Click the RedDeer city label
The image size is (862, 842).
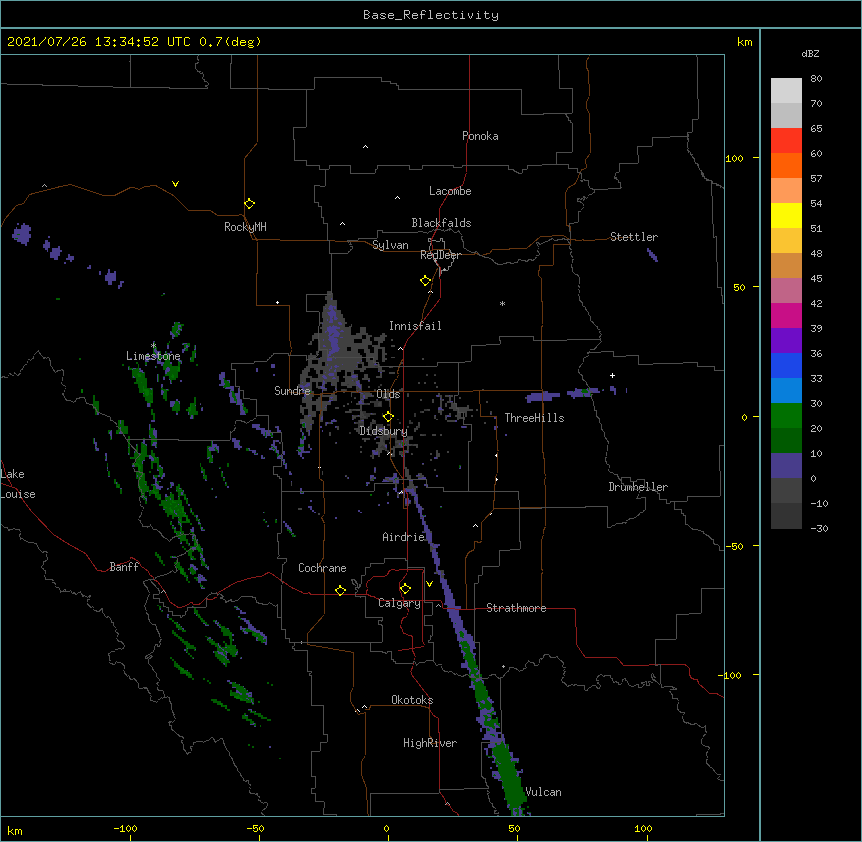tap(440, 255)
